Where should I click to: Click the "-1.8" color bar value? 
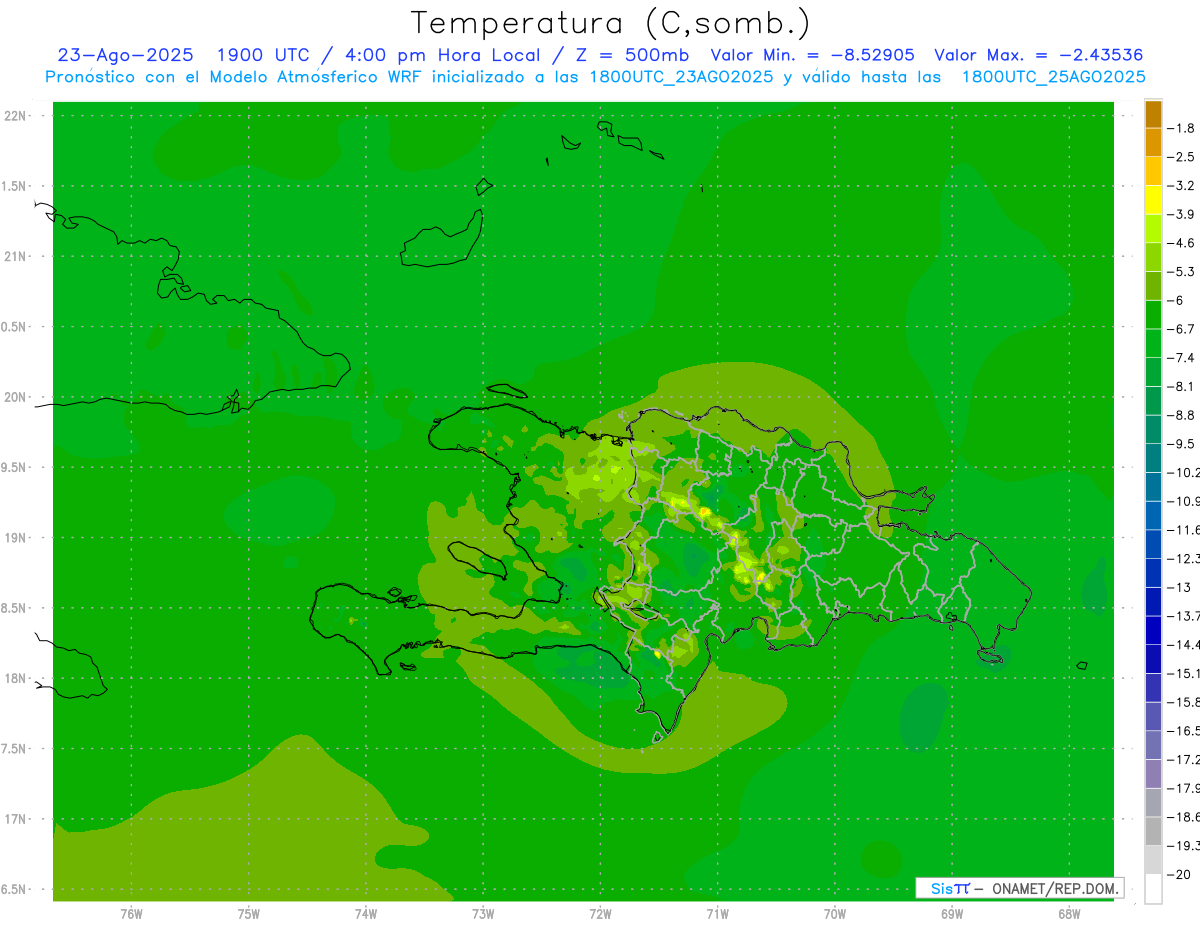pos(1181,128)
